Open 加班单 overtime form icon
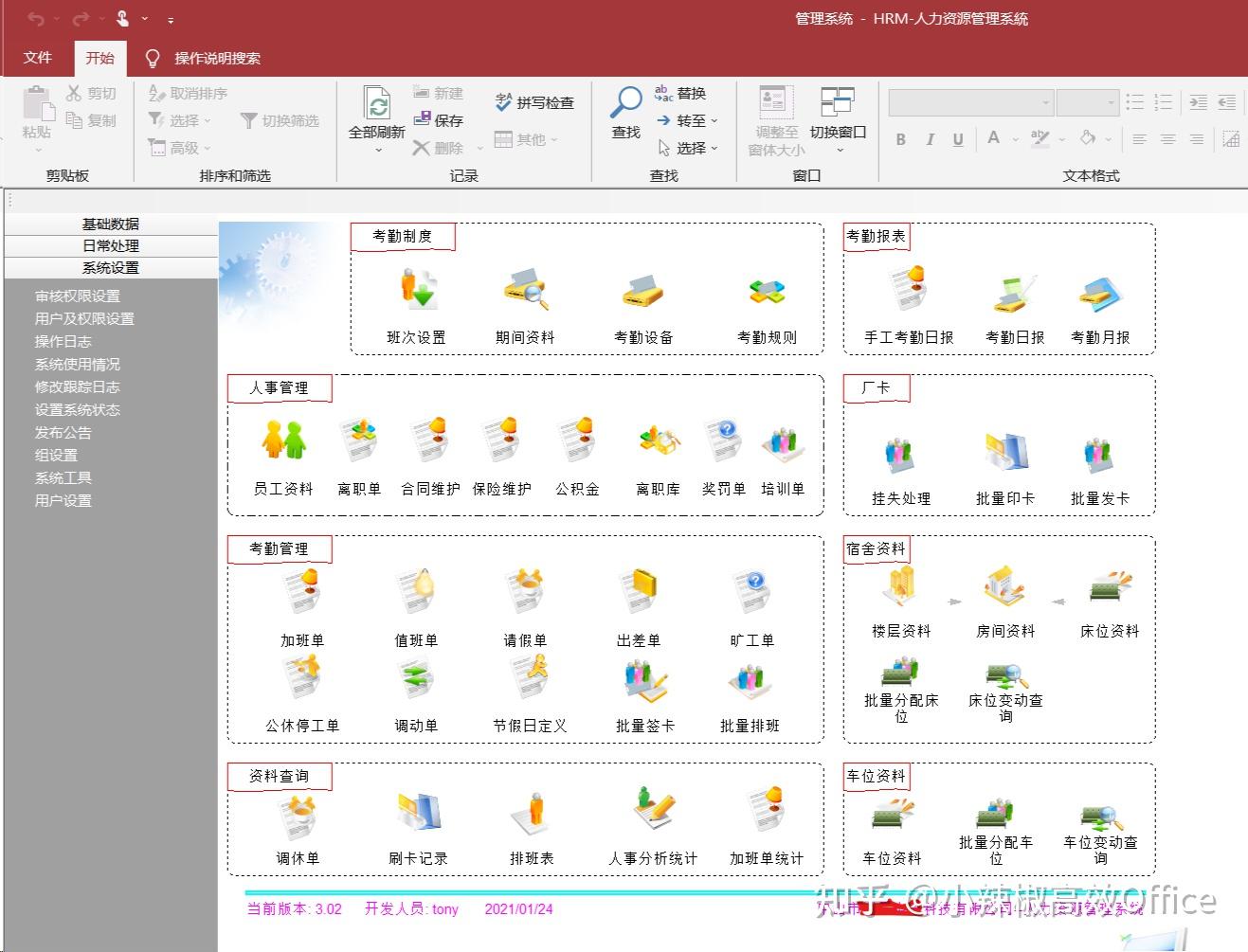 coord(303,592)
